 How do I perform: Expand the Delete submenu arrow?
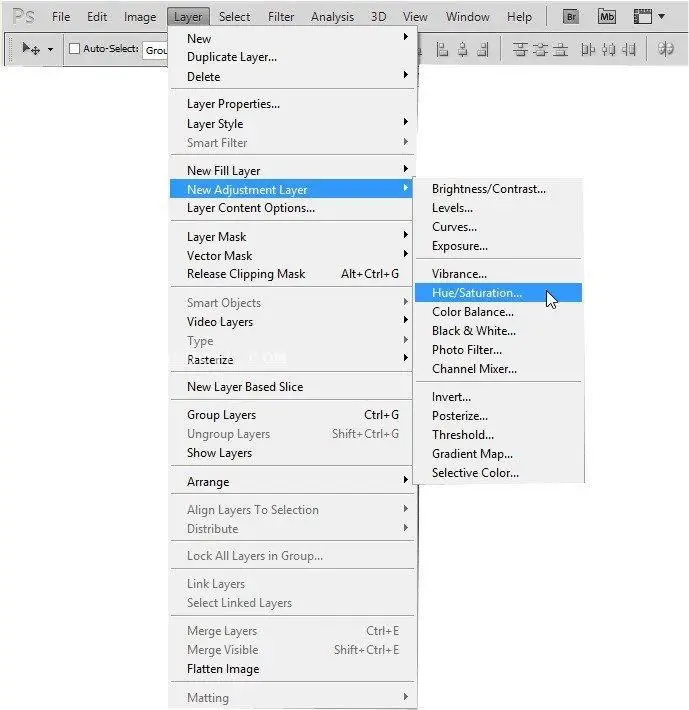[x=406, y=74]
